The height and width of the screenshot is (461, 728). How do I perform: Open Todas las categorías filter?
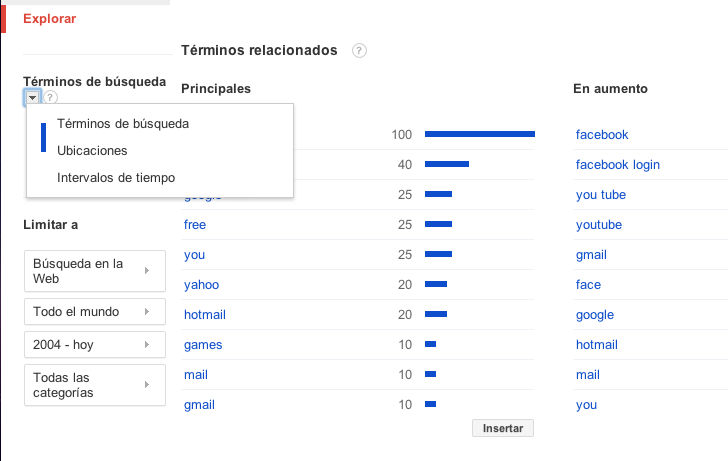pos(92,385)
